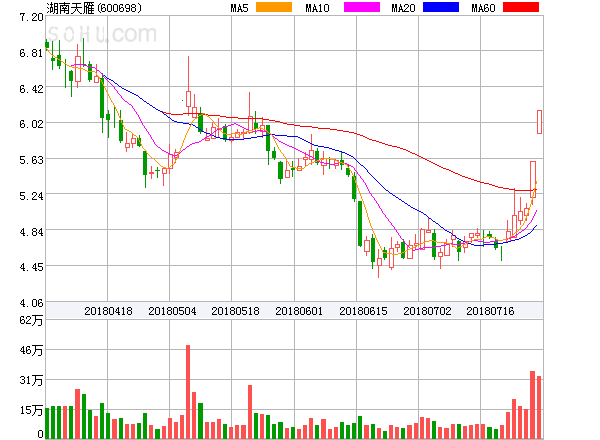Viewport: 600px width, 440px height.
Task: Click the latest gapped-up candlestick near 6.02
Action: click(539, 122)
